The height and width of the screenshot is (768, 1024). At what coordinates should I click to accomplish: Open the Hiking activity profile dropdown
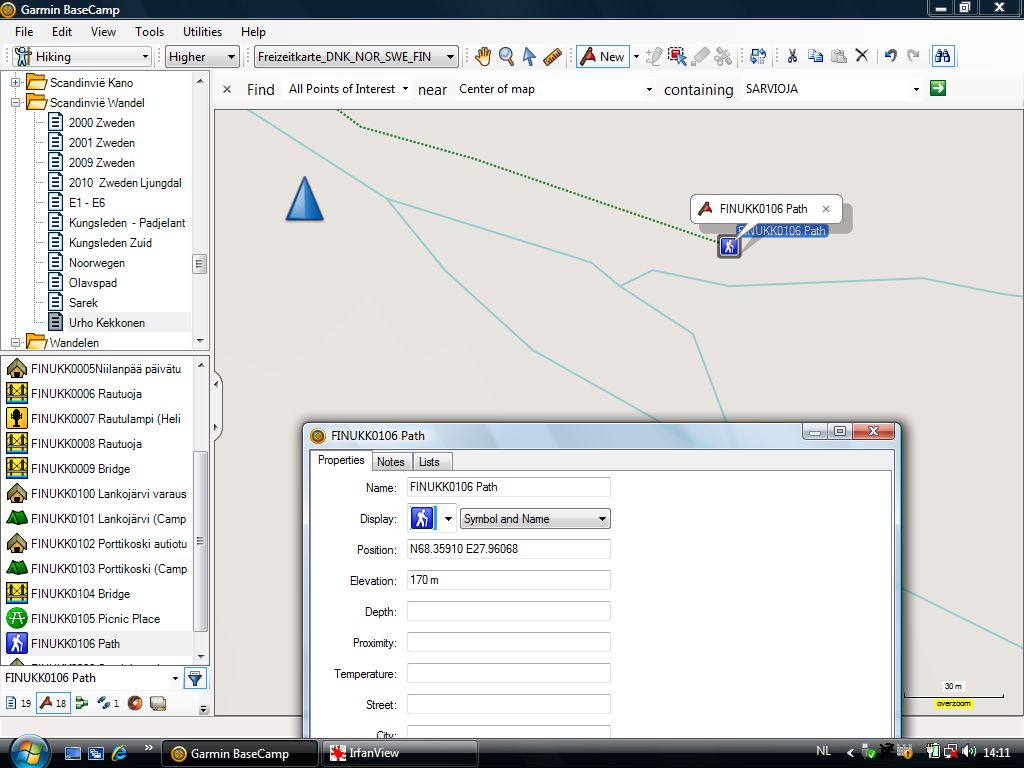pyautogui.click(x=81, y=57)
